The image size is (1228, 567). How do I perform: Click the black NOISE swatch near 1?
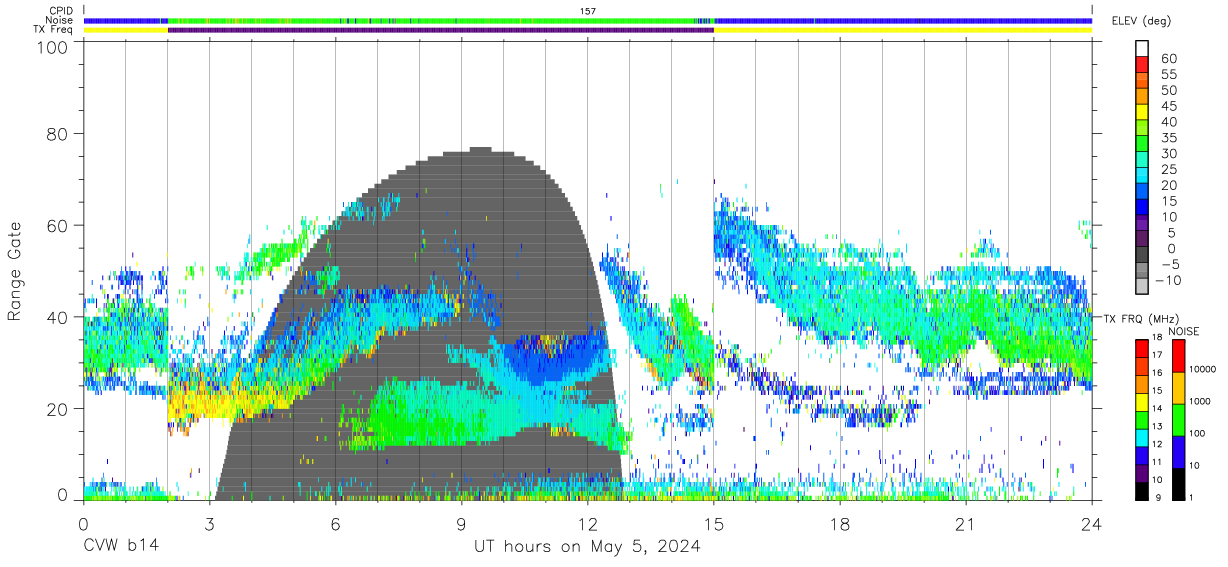(1177, 484)
